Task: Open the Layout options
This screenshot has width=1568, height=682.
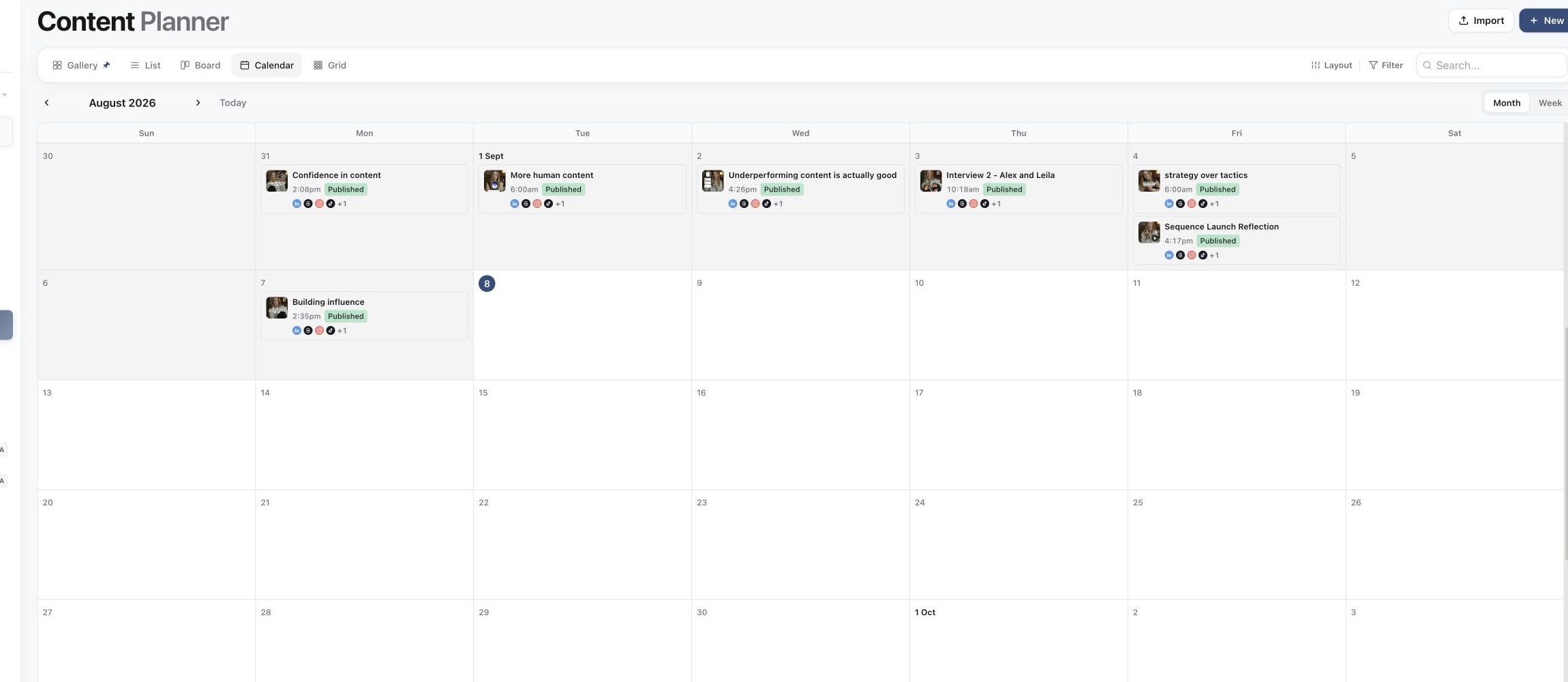Action: point(1331,65)
